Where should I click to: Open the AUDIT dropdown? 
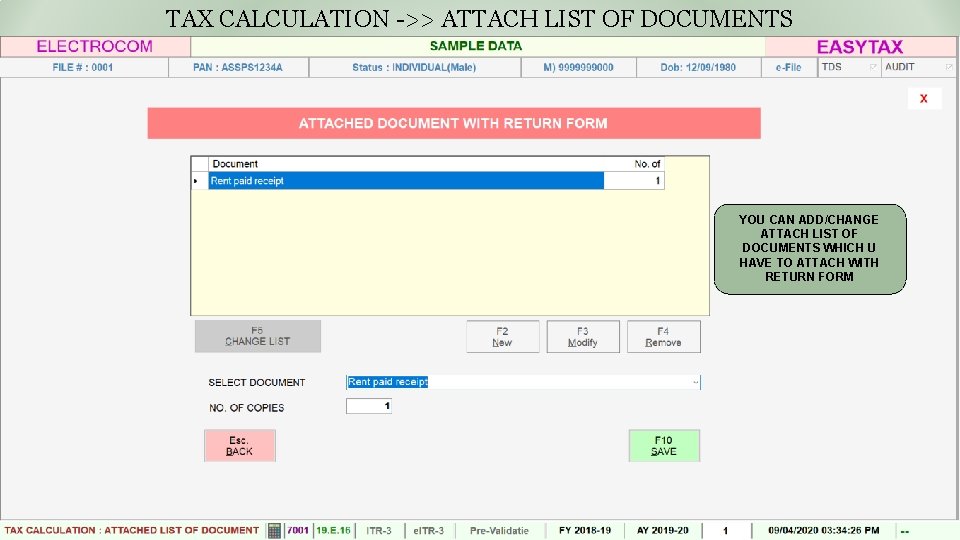pos(948,67)
